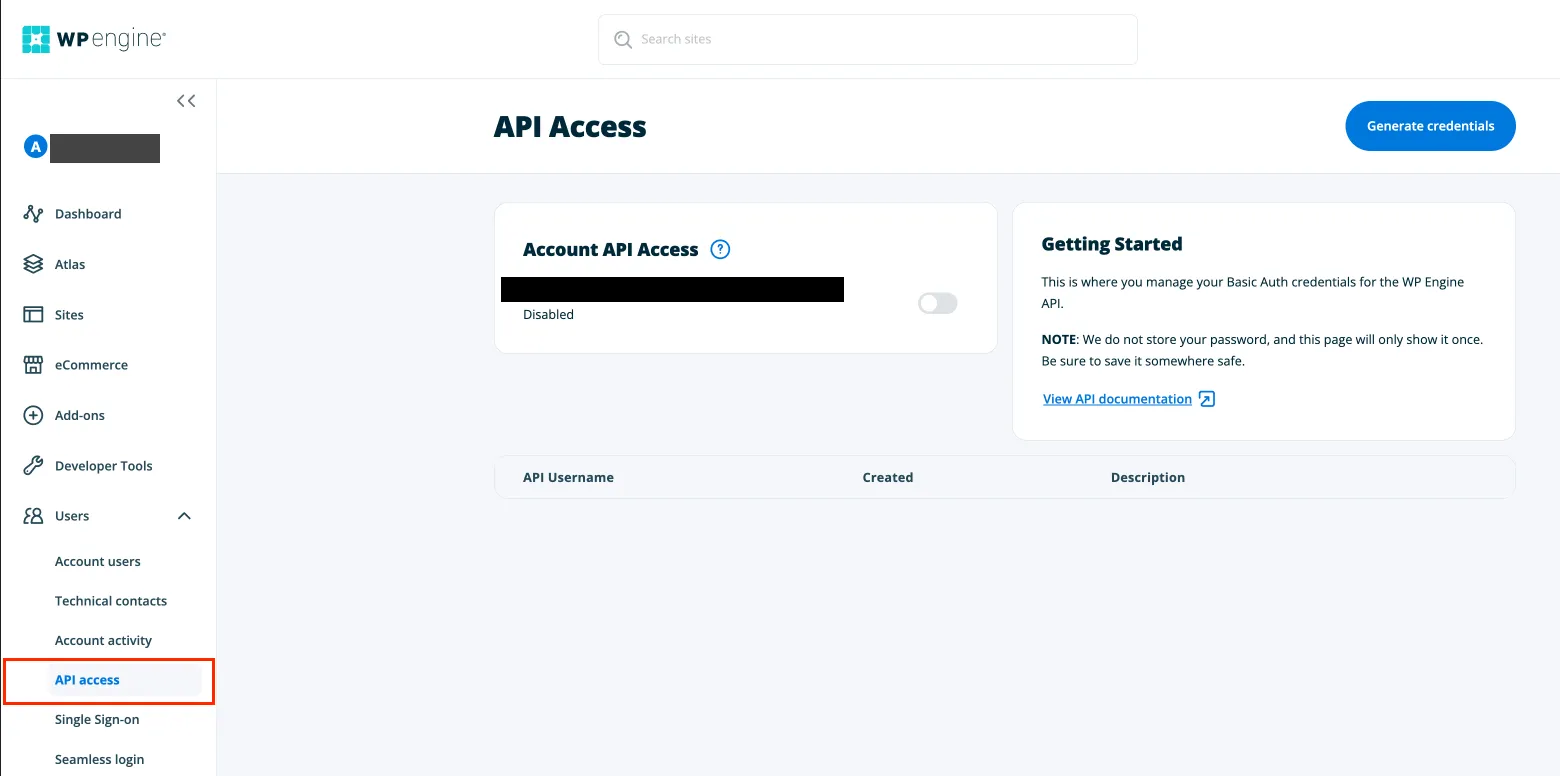Viewport: 1560px width, 776px height.
Task: Open View API documentation link
Action: click(x=1117, y=398)
